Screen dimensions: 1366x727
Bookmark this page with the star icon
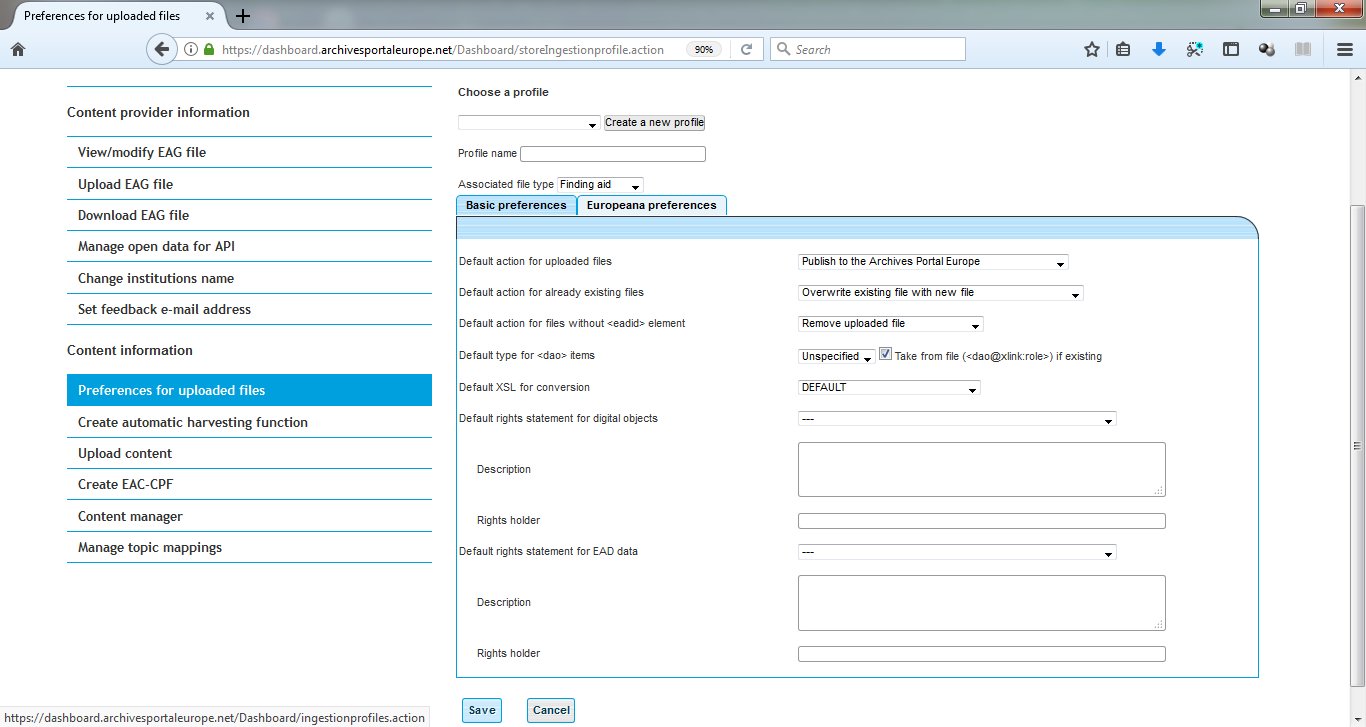1092,49
